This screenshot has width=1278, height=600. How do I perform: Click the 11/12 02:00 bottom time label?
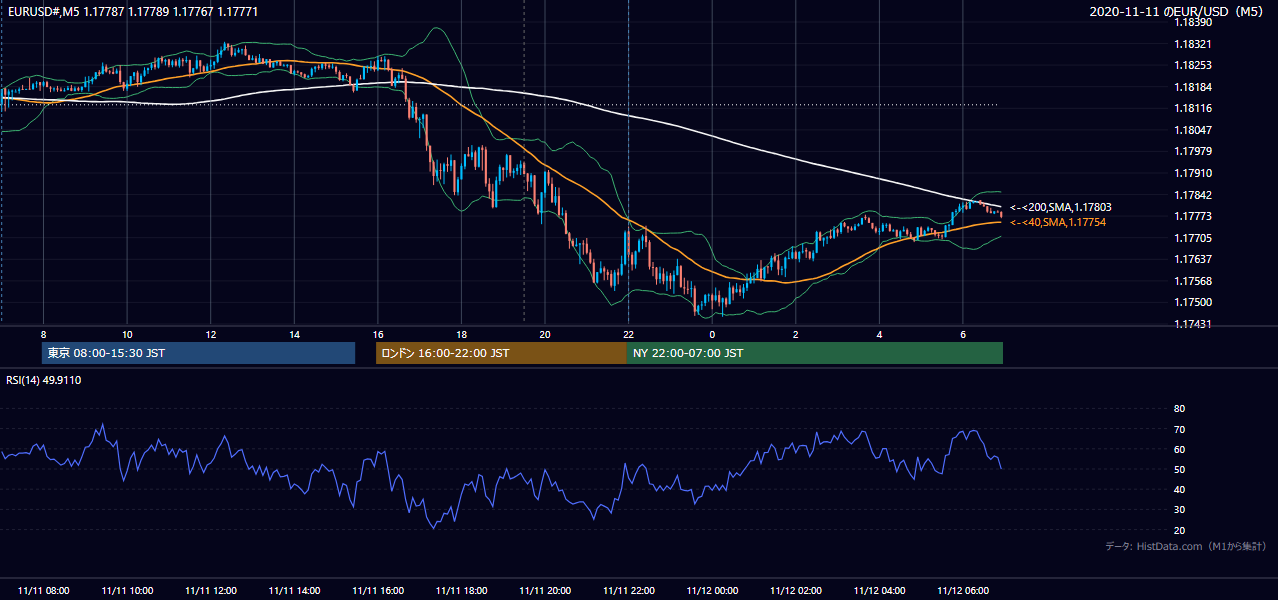point(796,591)
